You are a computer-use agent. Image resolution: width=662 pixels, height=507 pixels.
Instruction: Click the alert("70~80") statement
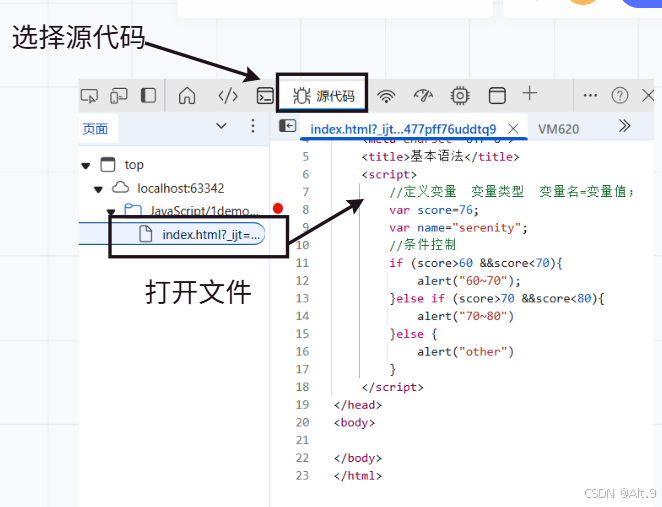pos(466,316)
